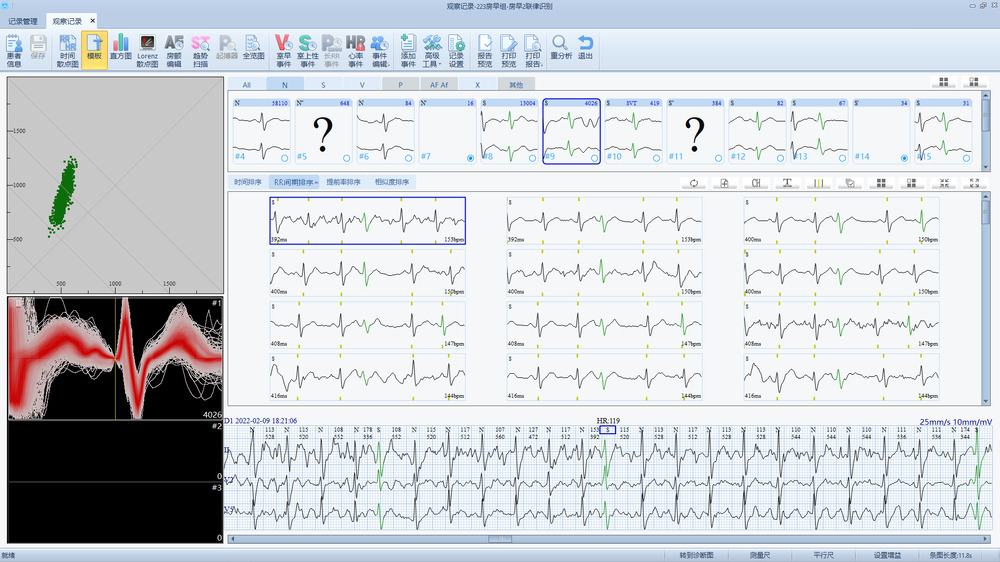Select the AF Af category tab
This screenshot has height=562, width=1000.
439,85
